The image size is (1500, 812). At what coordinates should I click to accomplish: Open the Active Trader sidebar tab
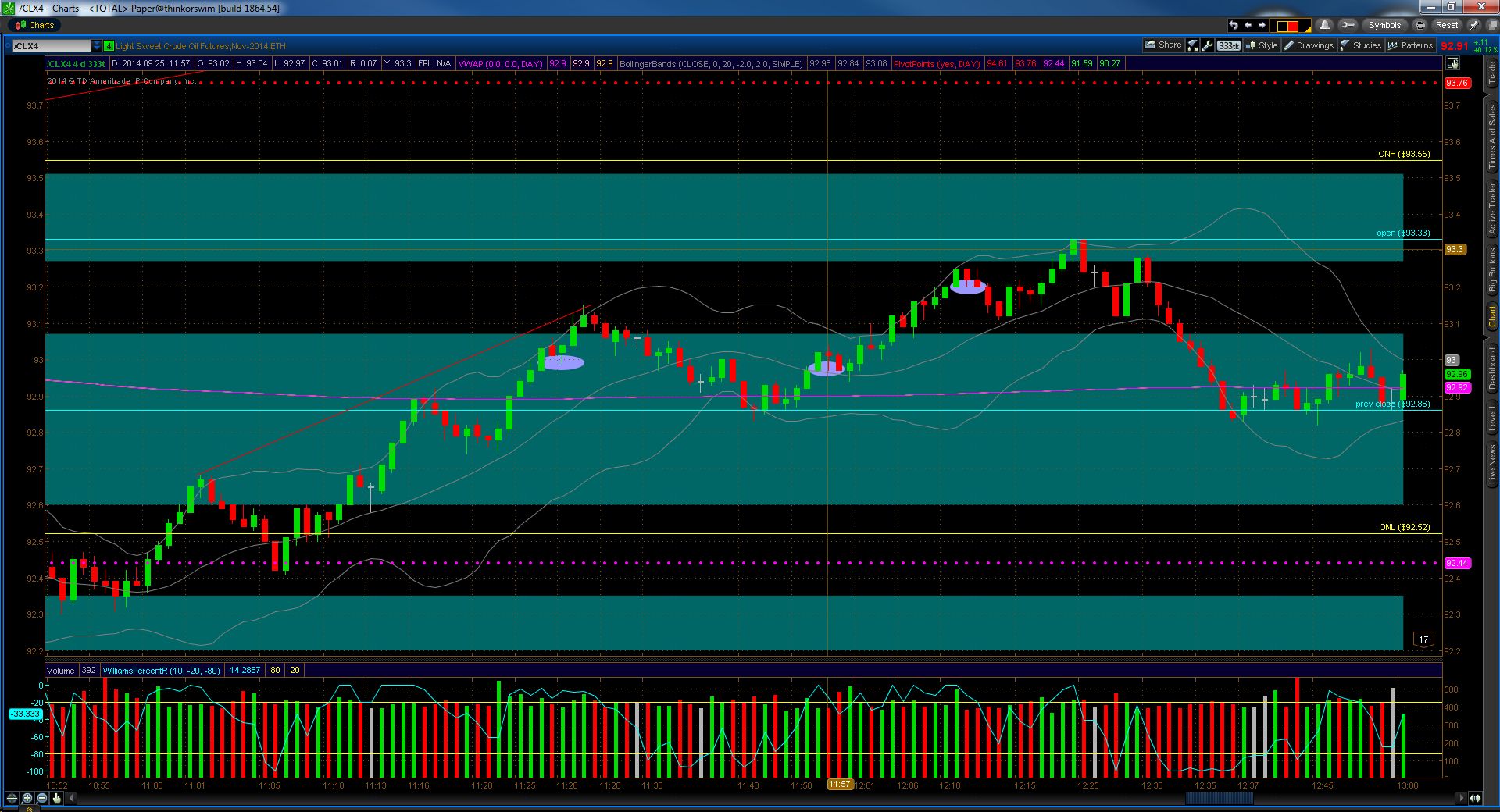click(x=1491, y=208)
